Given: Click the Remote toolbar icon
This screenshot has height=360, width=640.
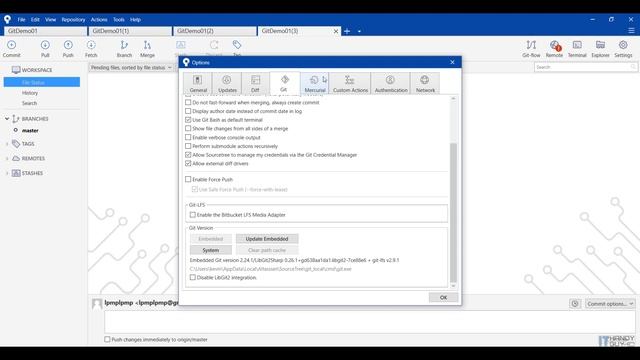Looking at the screenshot, I should pos(554,49).
